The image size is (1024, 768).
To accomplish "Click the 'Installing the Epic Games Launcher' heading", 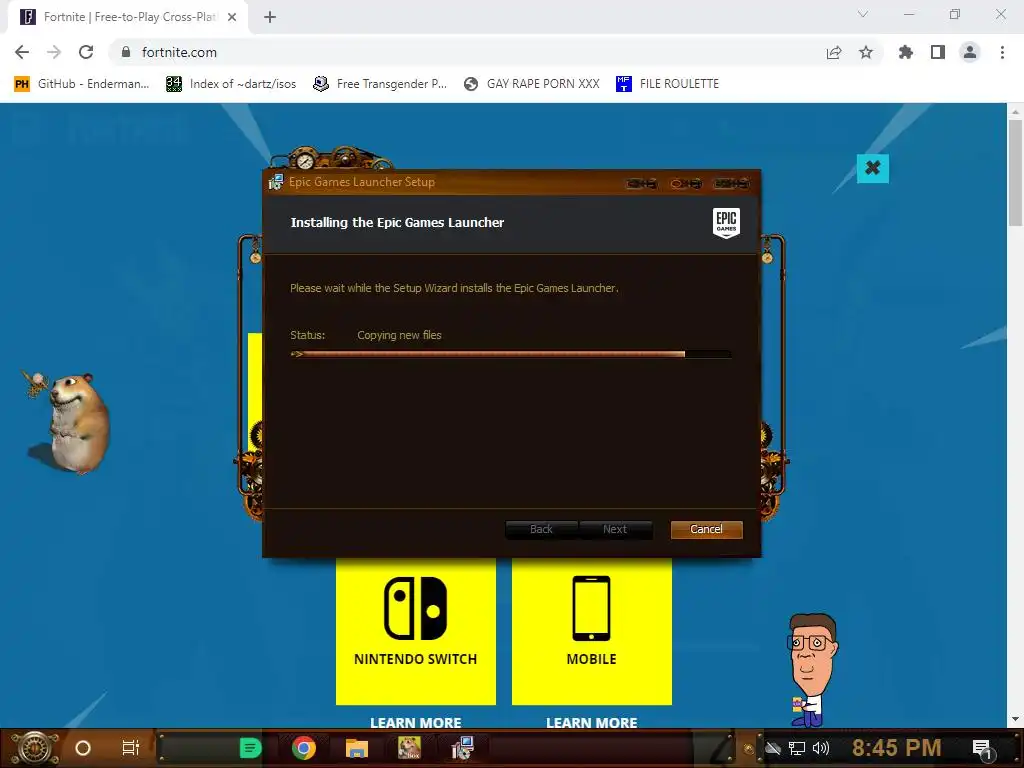I will point(397,223).
